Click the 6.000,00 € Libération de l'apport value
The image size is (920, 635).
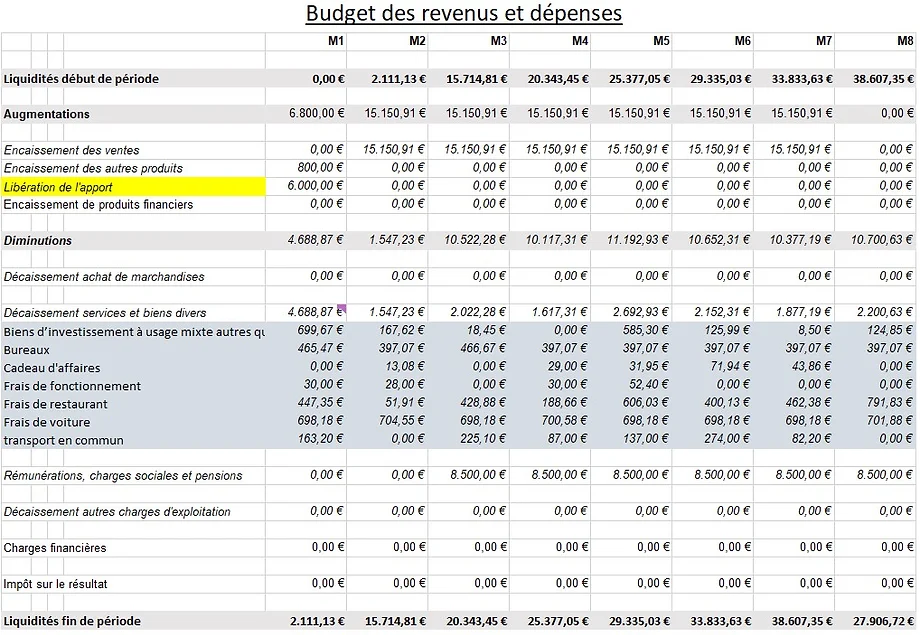point(316,186)
